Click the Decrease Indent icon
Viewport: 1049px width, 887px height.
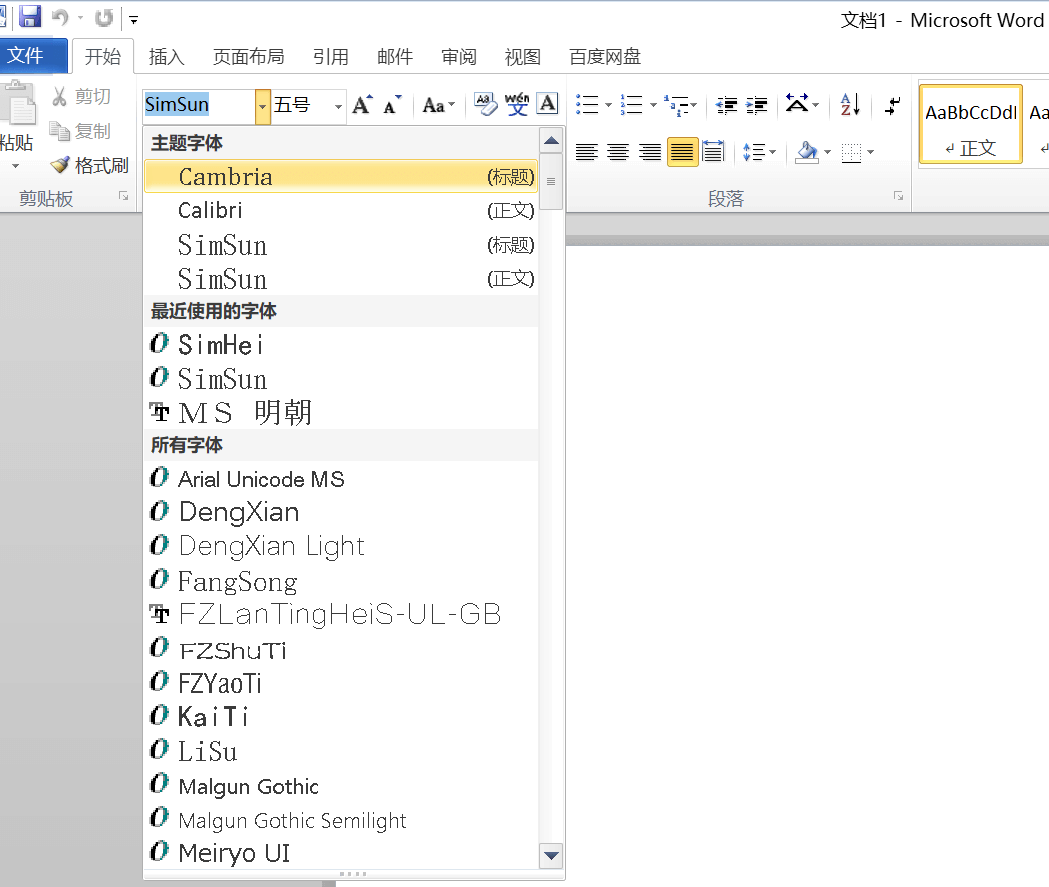727,104
